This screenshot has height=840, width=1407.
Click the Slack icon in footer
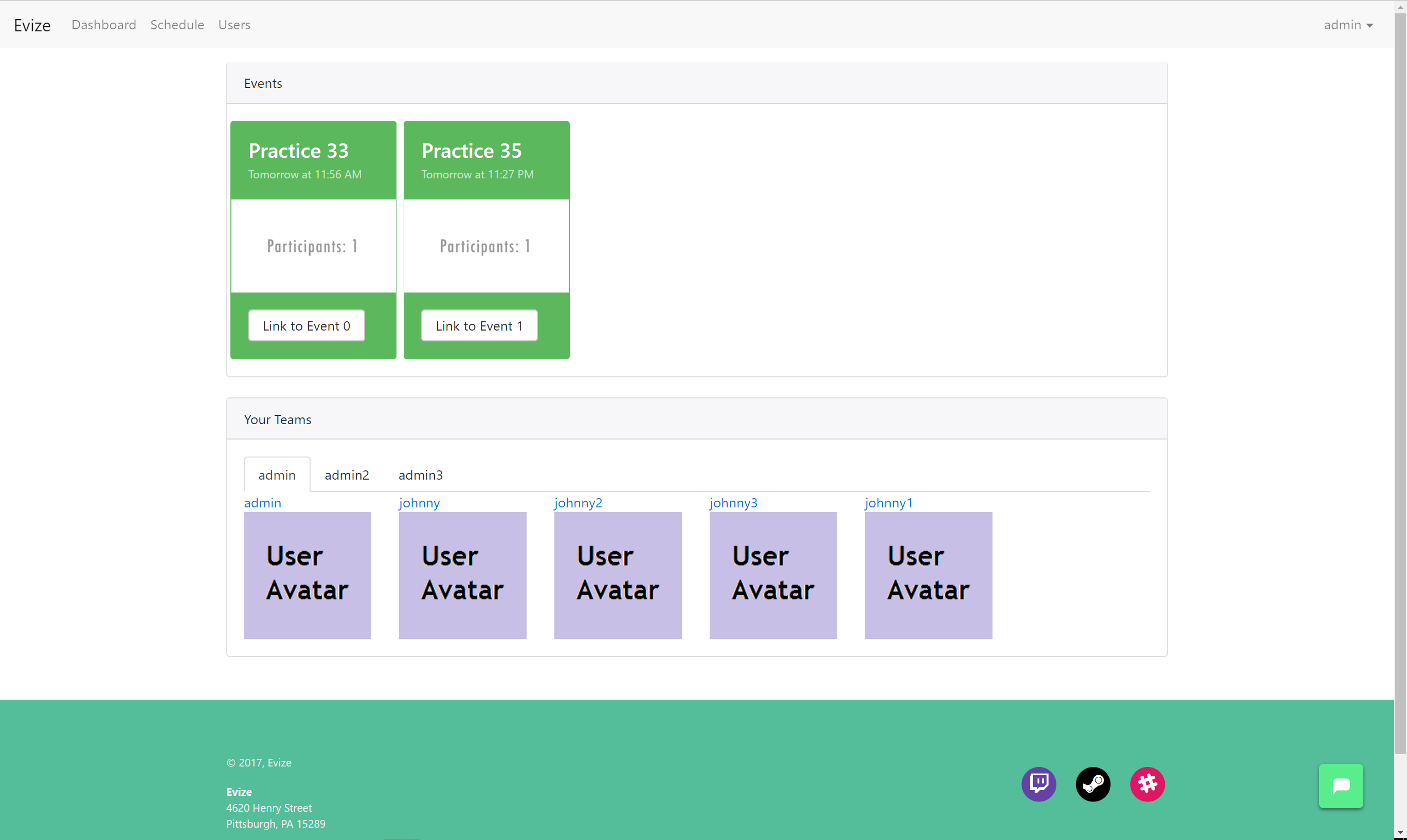coord(1147,784)
